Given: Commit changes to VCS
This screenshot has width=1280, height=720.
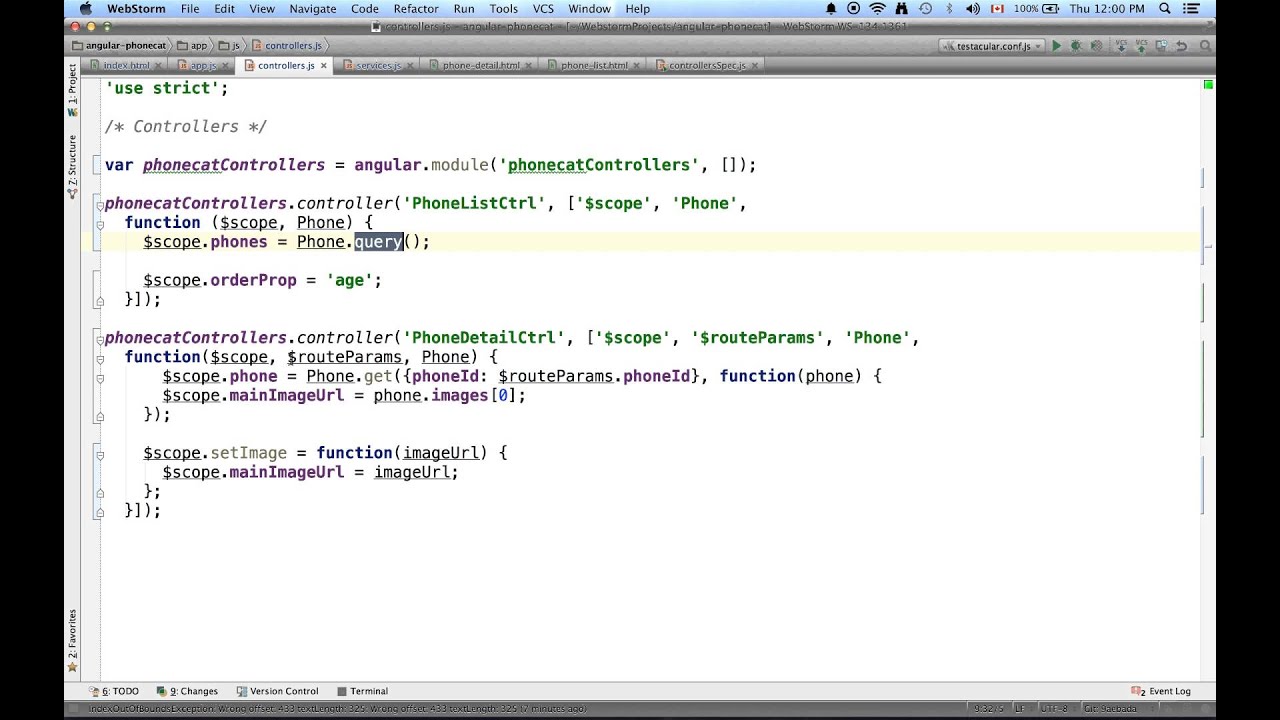Looking at the screenshot, I should point(1142,46).
